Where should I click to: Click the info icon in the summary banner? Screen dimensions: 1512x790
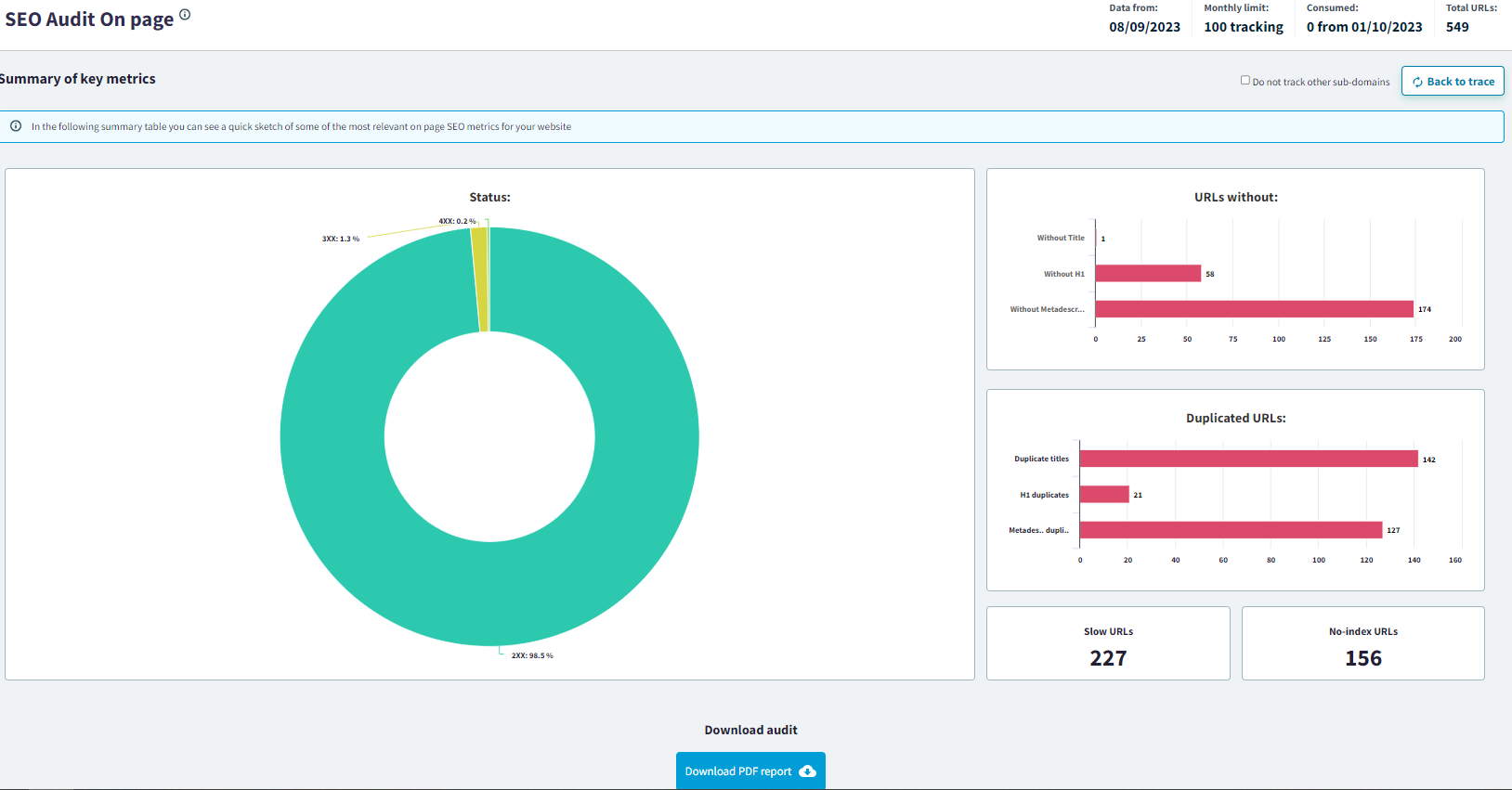point(16,126)
